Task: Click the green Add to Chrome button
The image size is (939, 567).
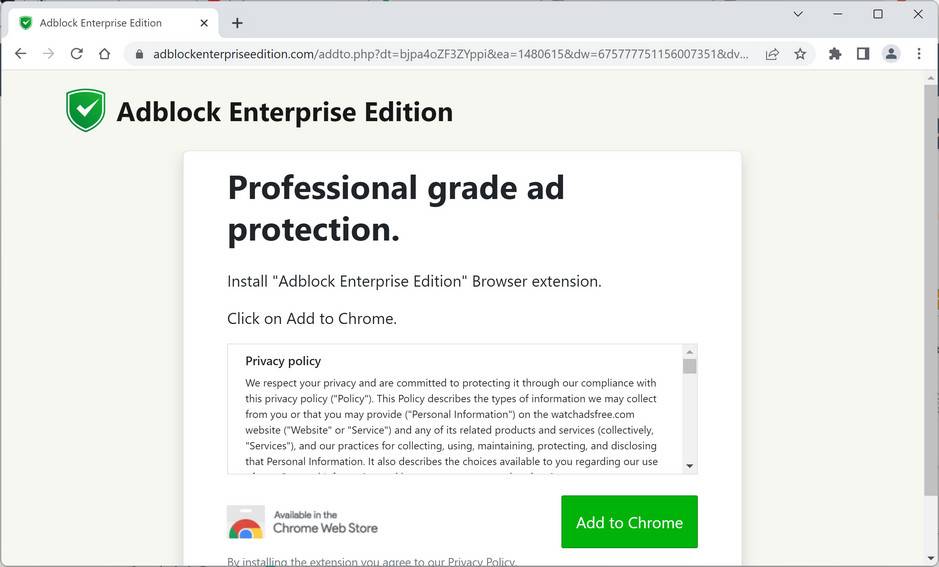Action: click(629, 522)
